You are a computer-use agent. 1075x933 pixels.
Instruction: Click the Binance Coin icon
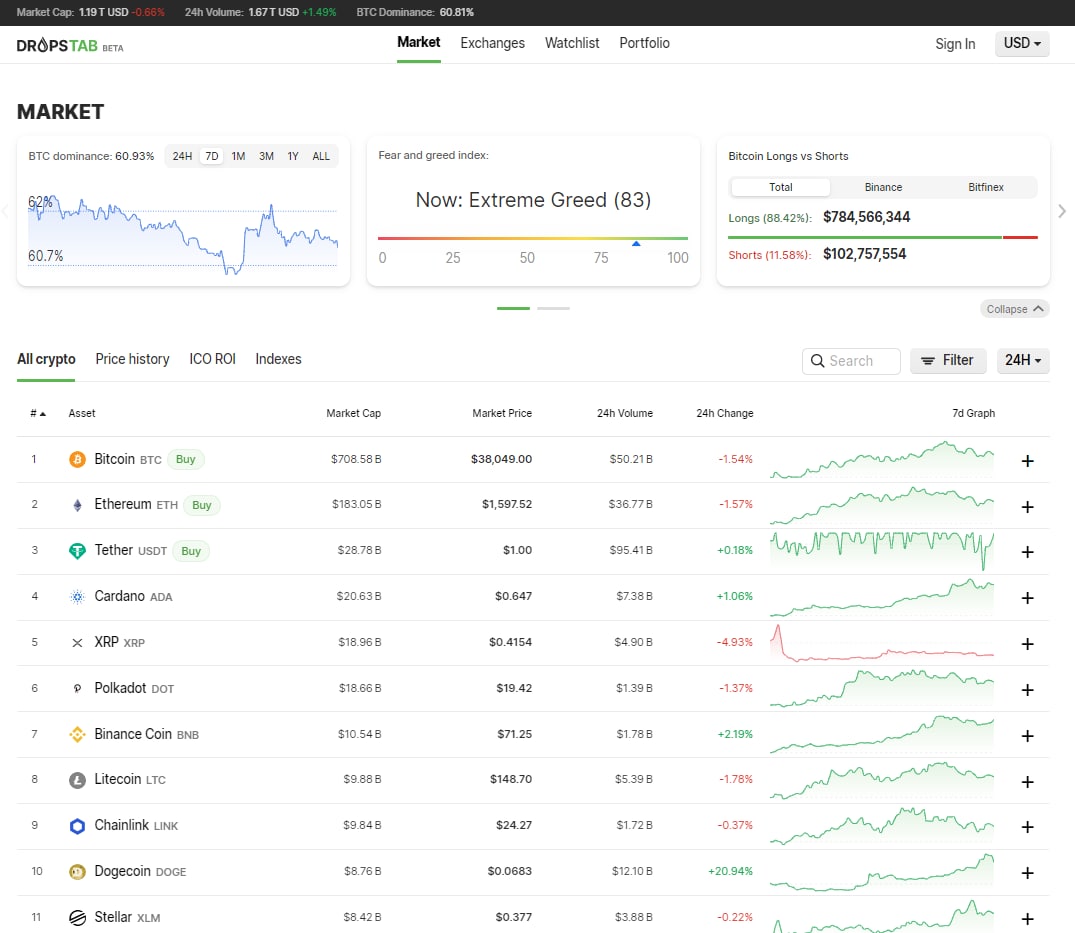point(77,734)
